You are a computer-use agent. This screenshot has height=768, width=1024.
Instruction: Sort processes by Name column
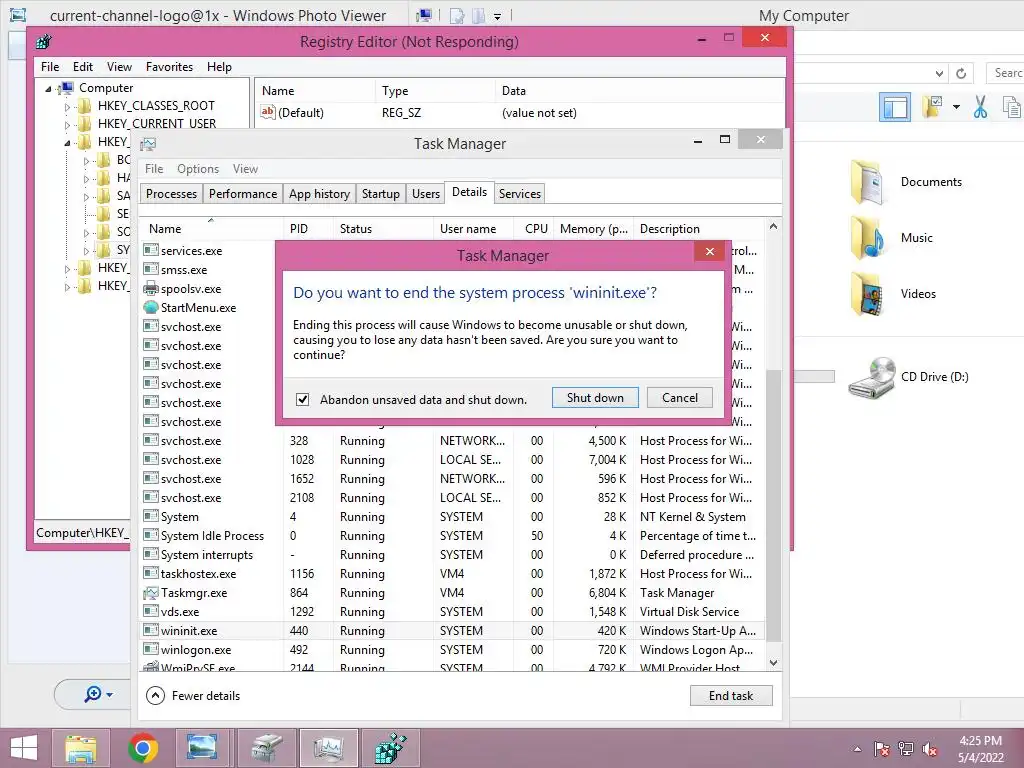211,229
